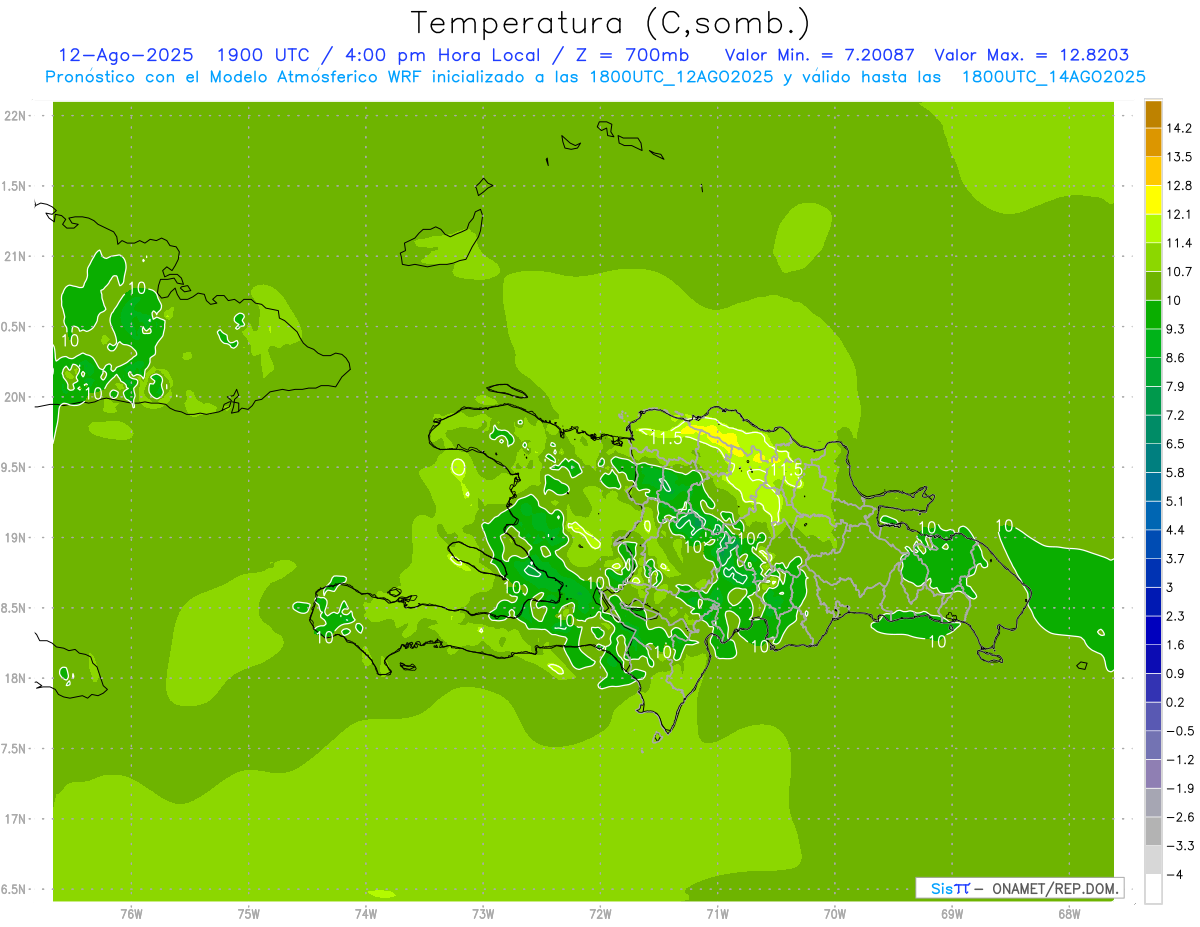Click the -0.5 colorbar label
1200x927 pixels.
point(1179,731)
